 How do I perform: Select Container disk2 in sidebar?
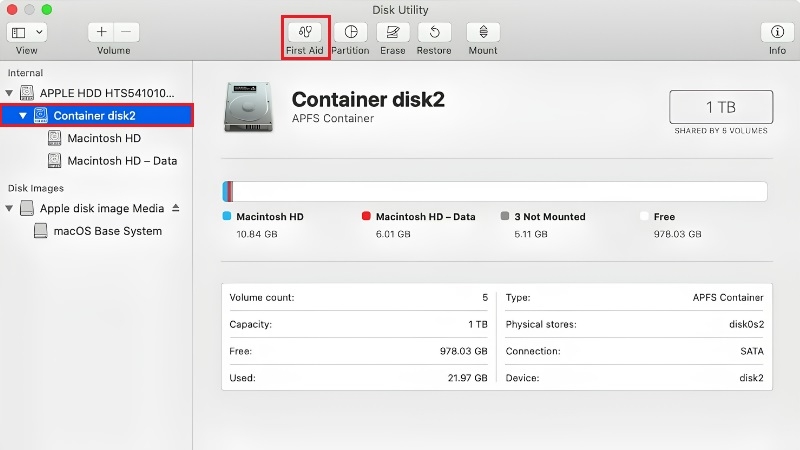(97, 115)
